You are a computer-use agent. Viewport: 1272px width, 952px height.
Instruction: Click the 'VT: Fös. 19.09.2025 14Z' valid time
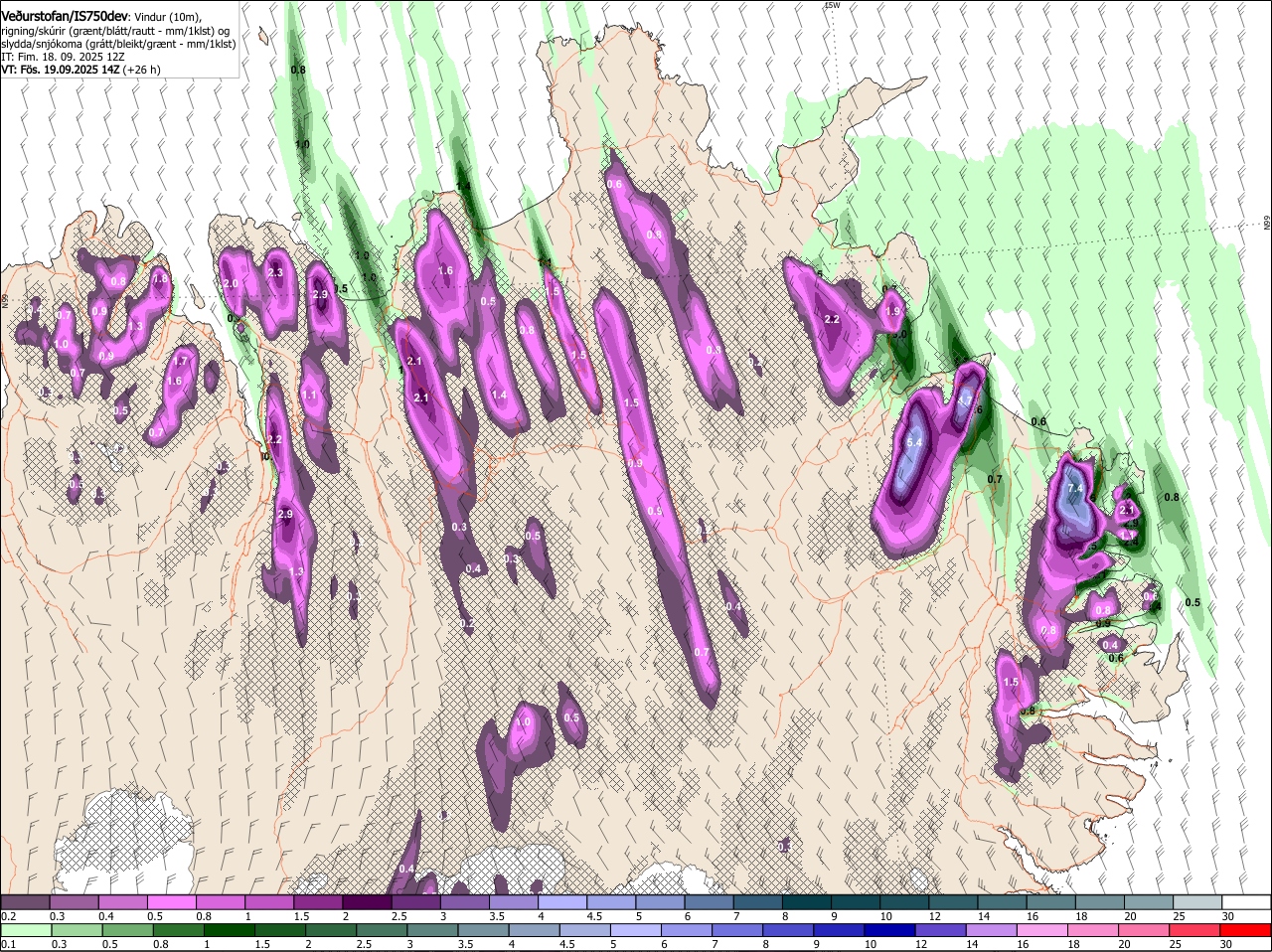pyautogui.click(x=61, y=70)
